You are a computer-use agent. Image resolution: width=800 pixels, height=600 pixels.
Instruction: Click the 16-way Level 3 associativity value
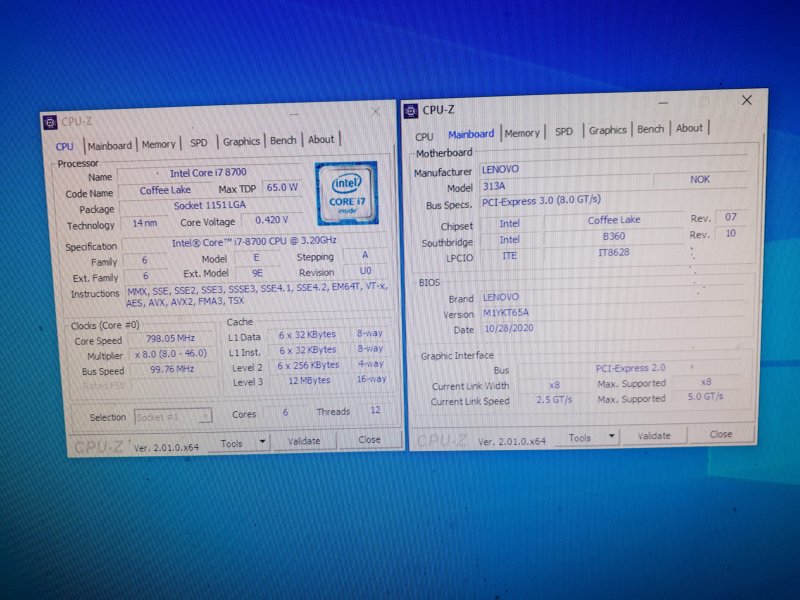click(371, 379)
